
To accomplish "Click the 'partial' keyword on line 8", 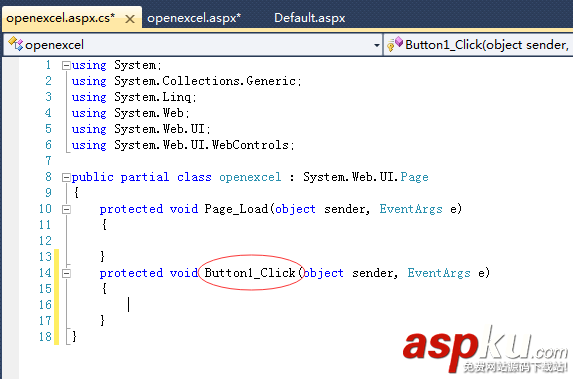I will click(145, 177).
